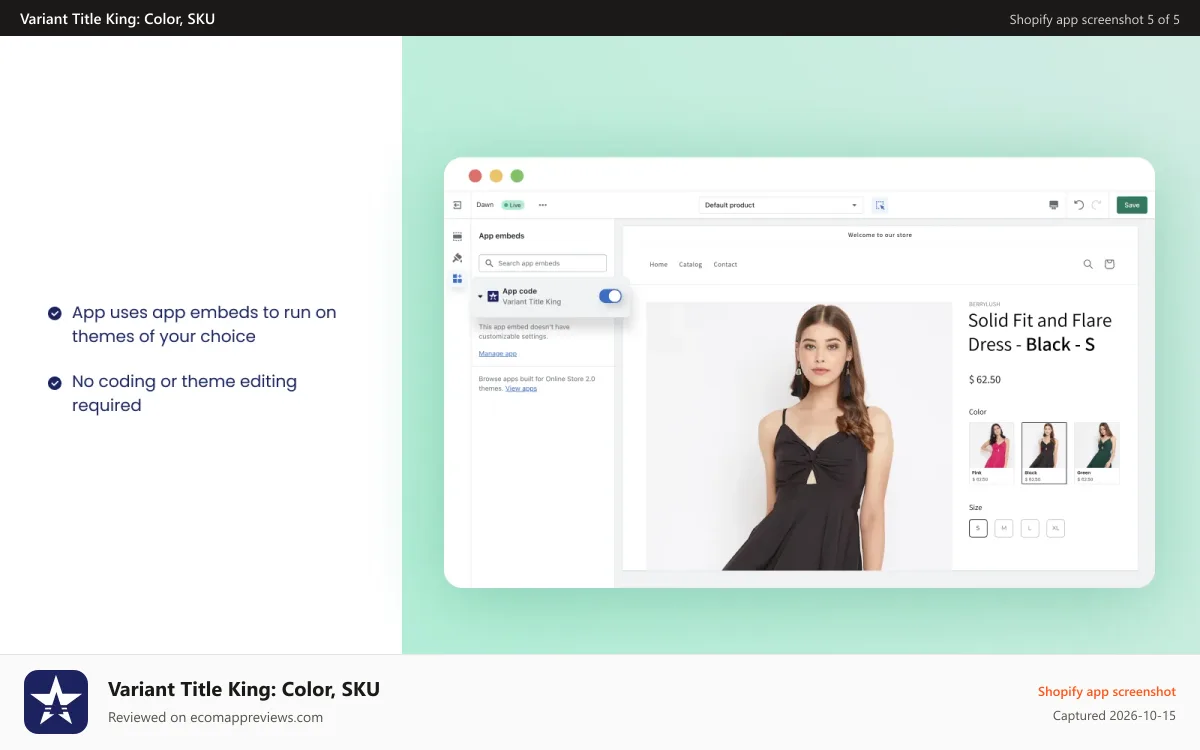This screenshot has height=750, width=1200.
Task: Click the main black dress product image
Action: (799, 436)
